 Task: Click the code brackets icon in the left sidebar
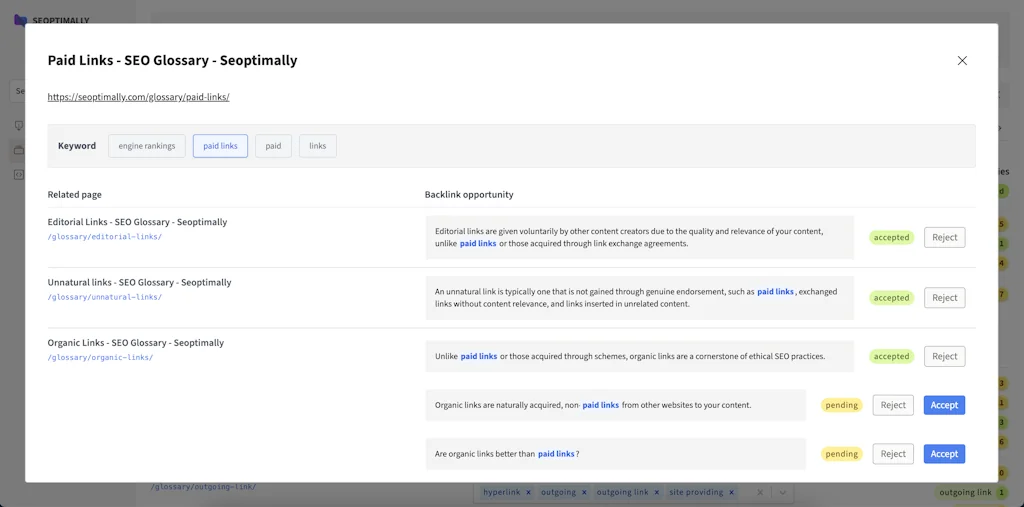pos(19,174)
